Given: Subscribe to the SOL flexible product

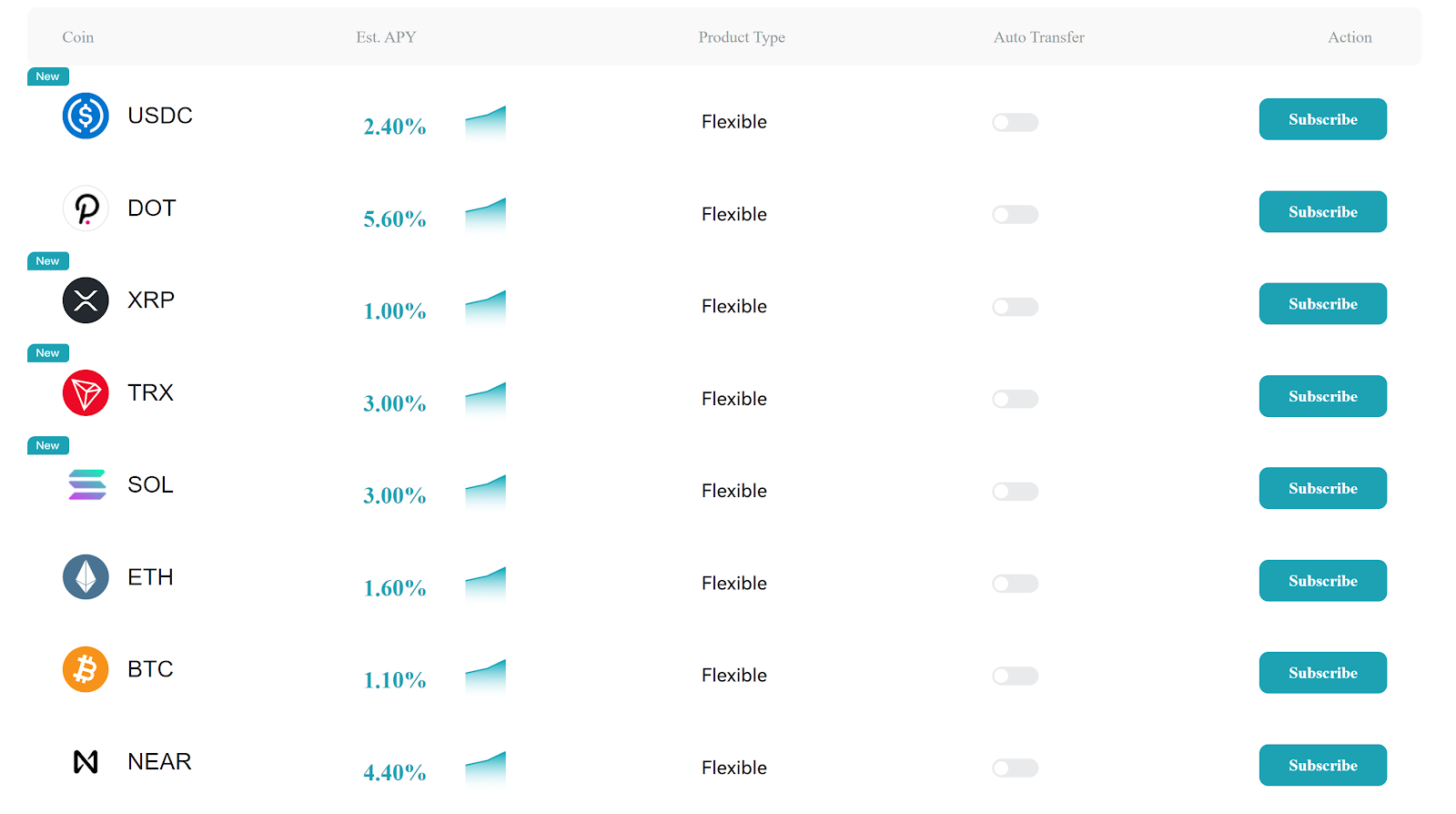Looking at the screenshot, I should [1322, 489].
